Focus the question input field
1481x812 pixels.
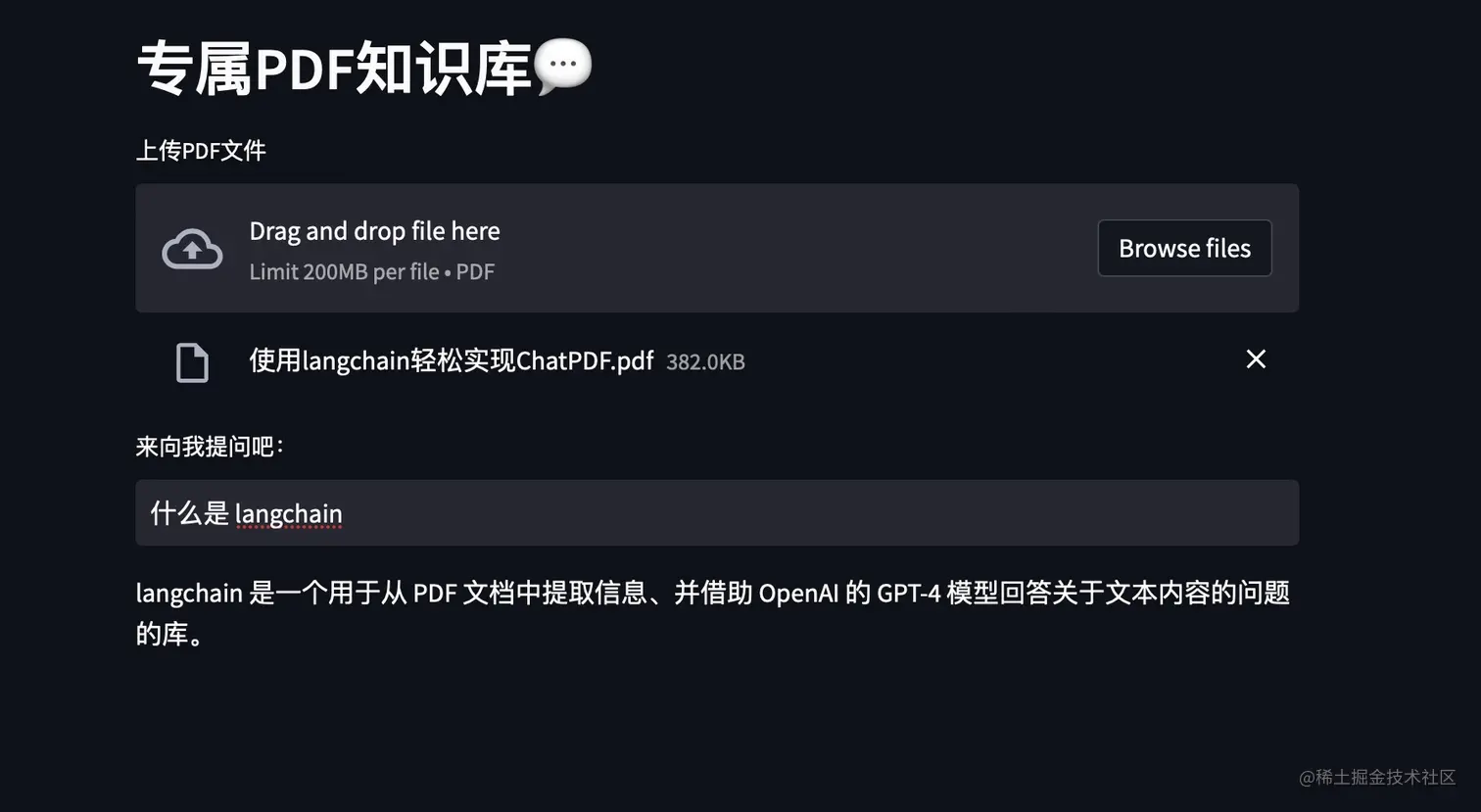pyautogui.click(x=716, y=512)
